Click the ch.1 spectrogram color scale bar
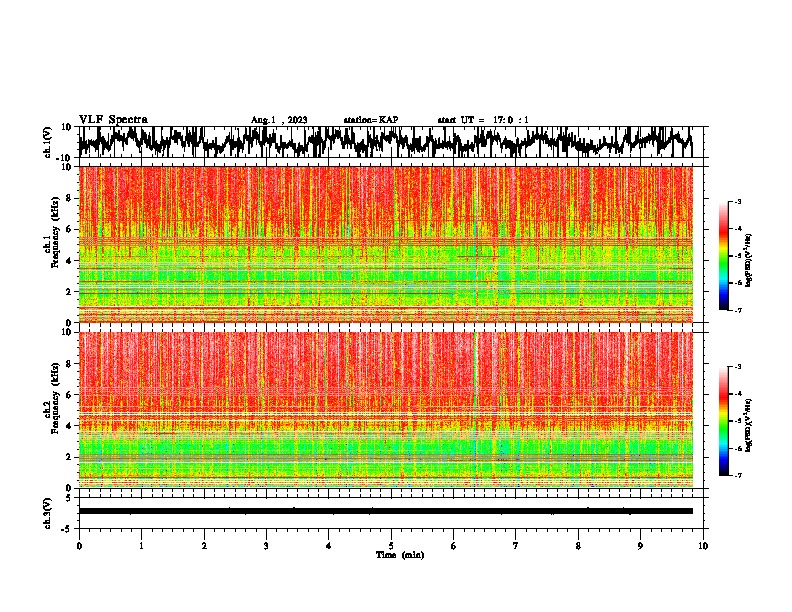This screenshot has height=612, width=792. 723,256
